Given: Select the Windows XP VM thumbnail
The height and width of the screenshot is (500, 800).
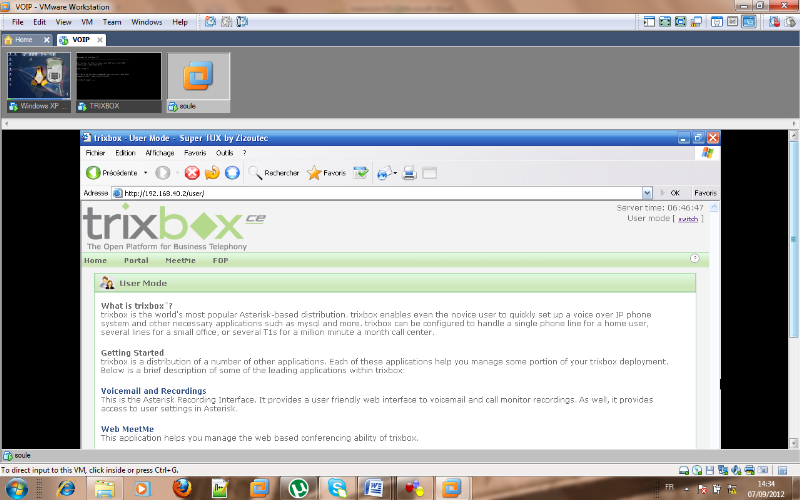Looking at the screenshot, I should [39, 82].
